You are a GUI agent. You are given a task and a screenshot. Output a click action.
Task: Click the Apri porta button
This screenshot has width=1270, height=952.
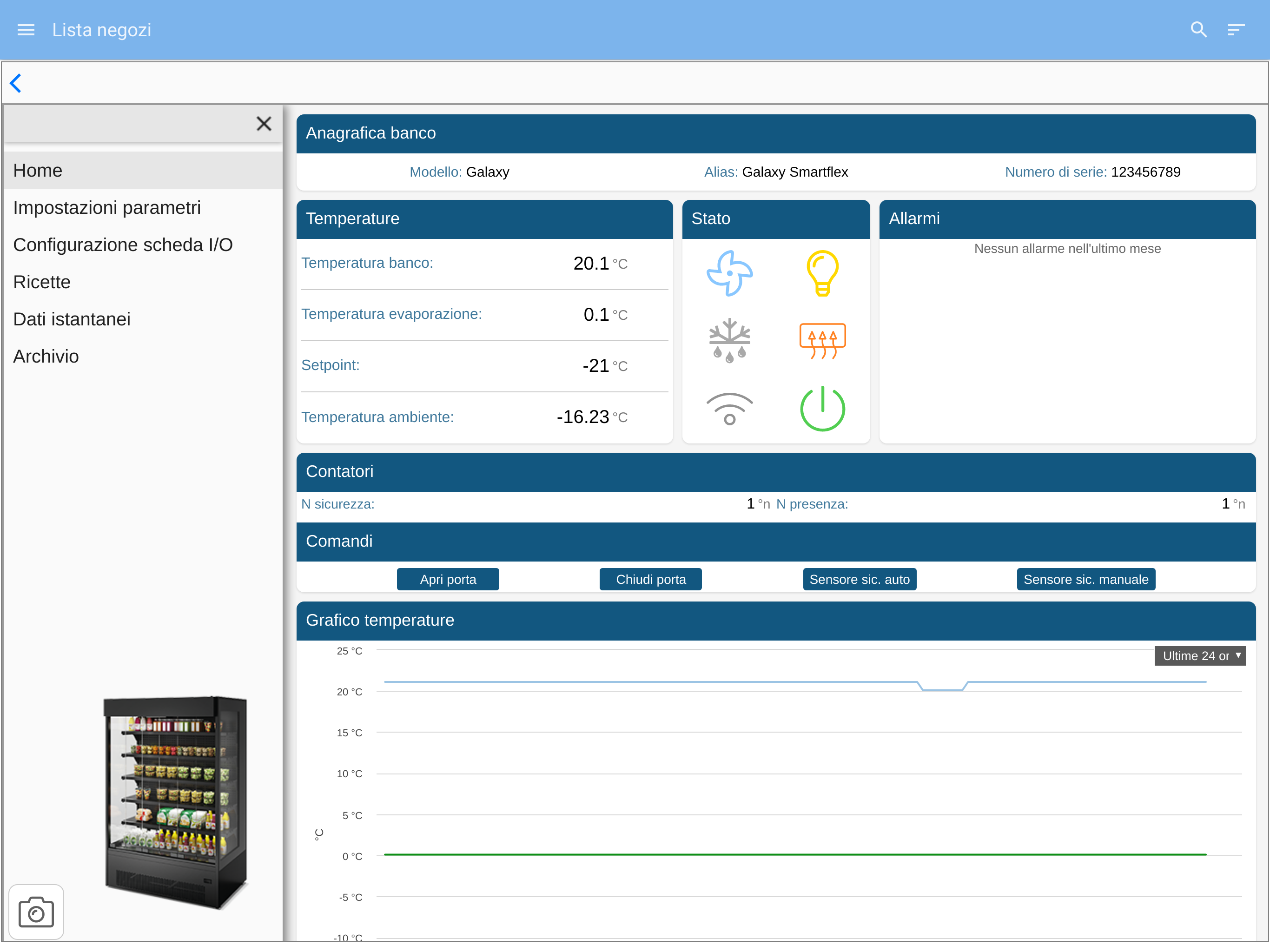(x=448, y=579)
